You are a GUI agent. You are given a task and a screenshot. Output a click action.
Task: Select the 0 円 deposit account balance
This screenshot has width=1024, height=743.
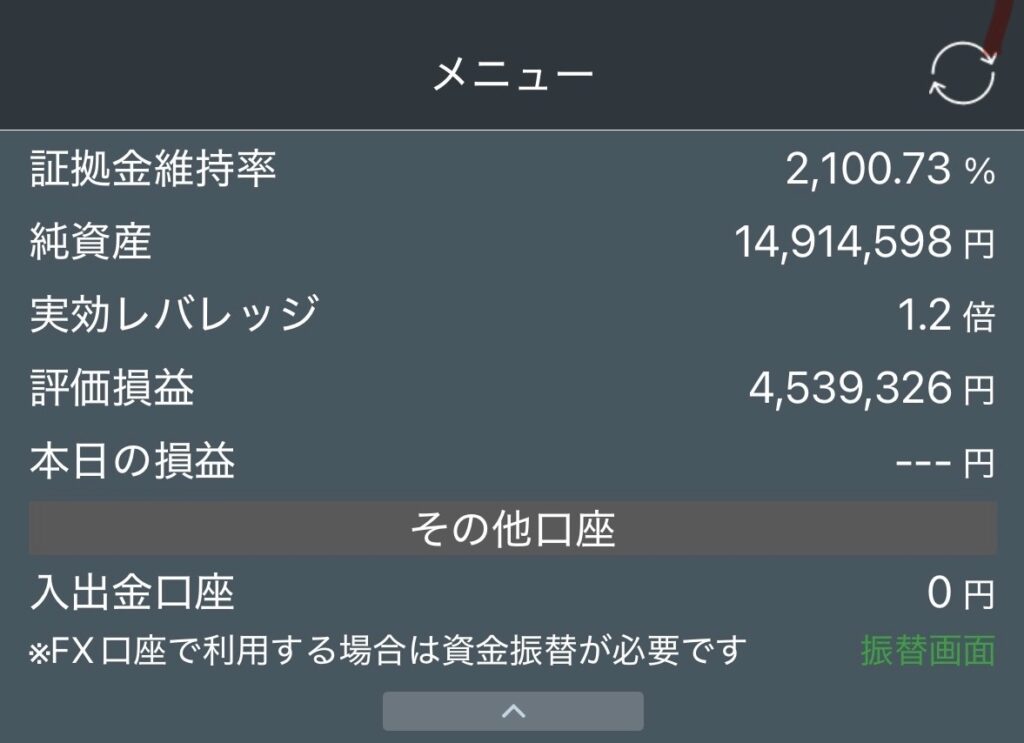(961, 593)
